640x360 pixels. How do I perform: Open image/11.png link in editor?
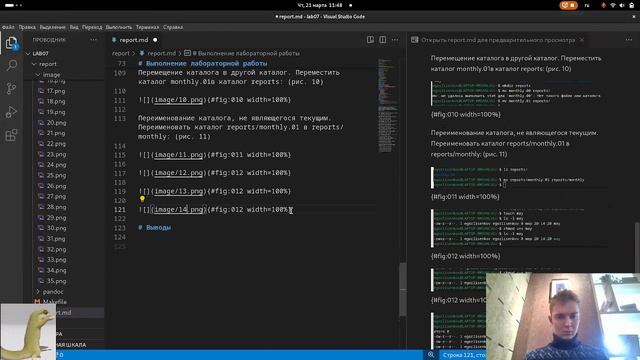pyautogui.click(x=178, y=155)
